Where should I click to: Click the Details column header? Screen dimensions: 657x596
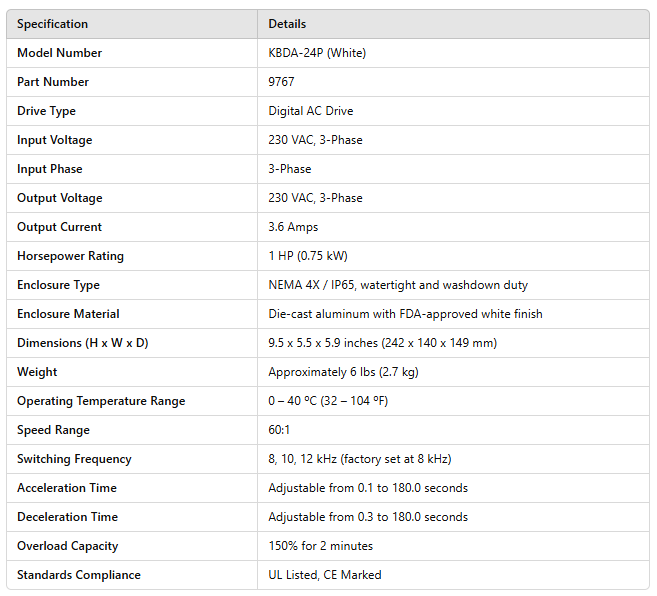pos(287,24)
